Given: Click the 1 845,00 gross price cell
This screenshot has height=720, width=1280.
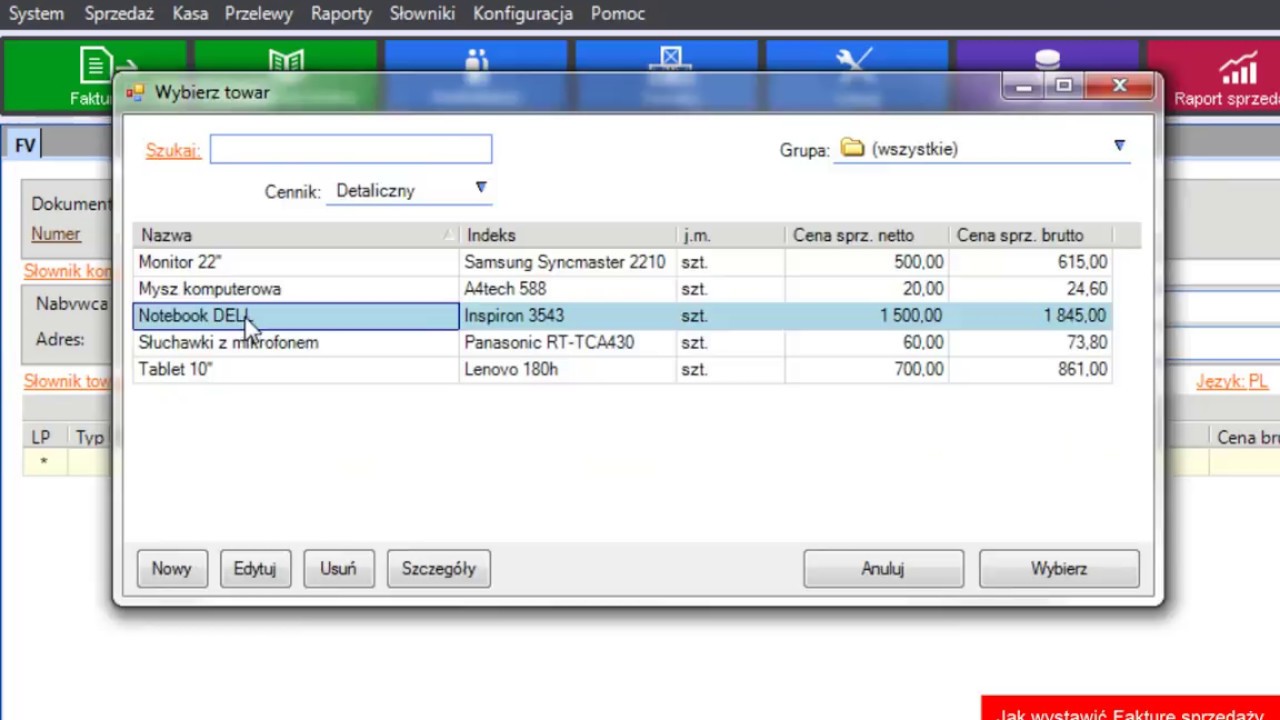Looking at the screenshot, I should pos(1029,316).
